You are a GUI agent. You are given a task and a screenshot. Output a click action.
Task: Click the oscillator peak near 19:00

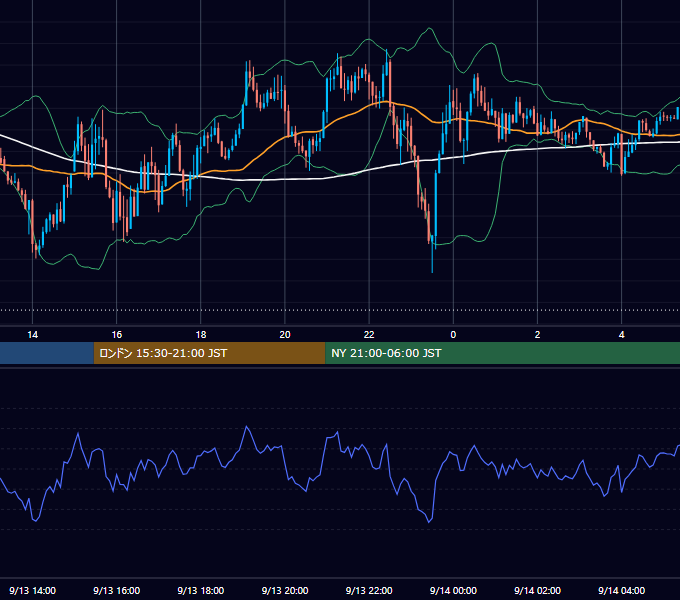pos(247,427)
